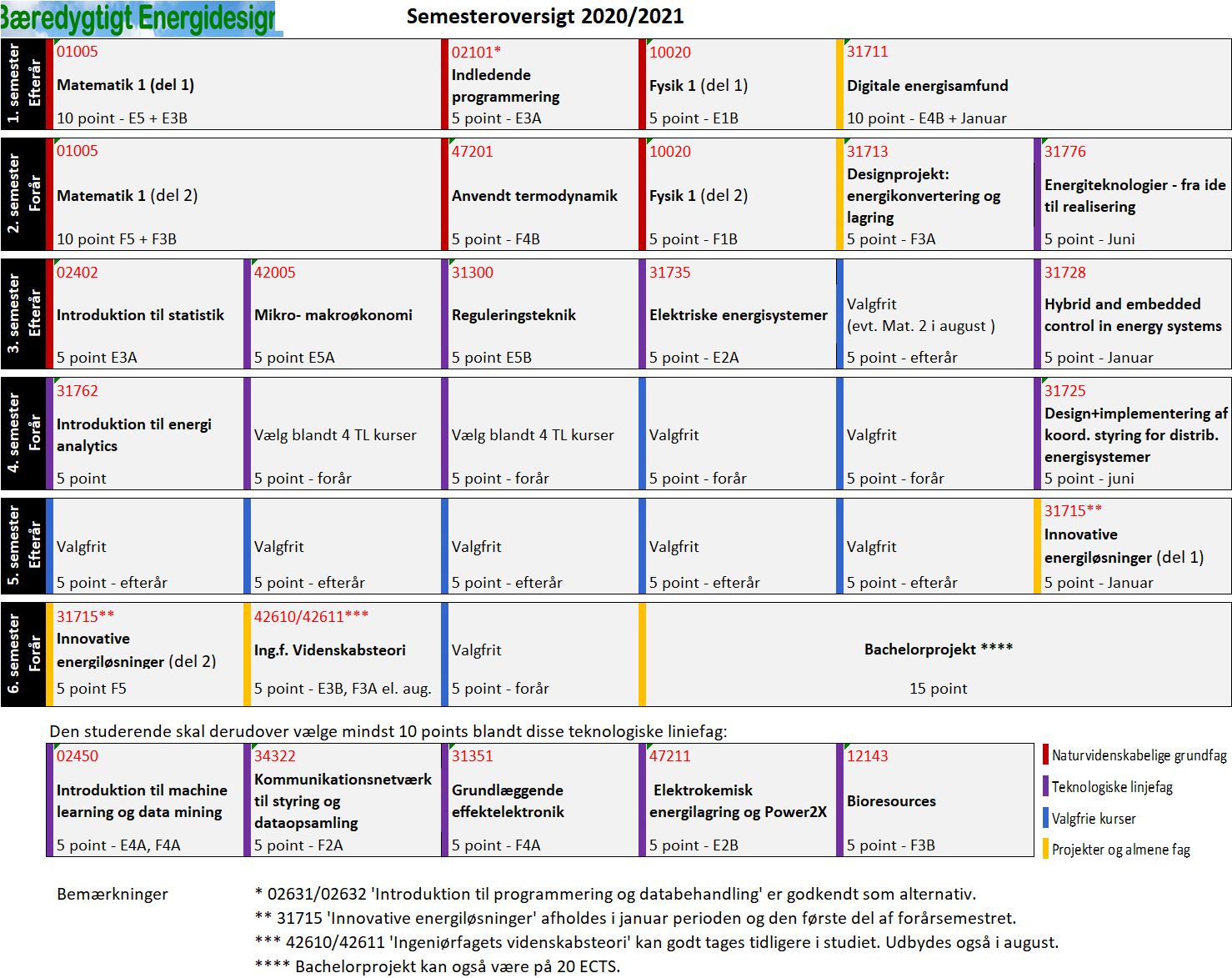
Task: Click 12143 Bioresources course
Action: (x=935, y=800)
